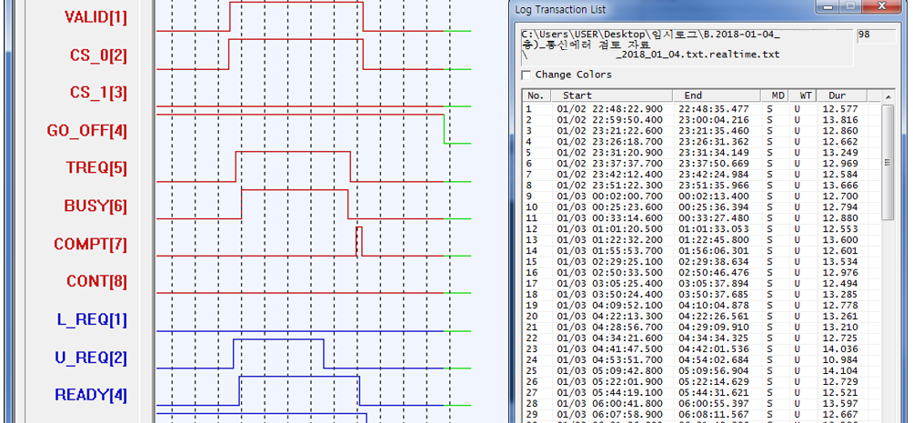The height and width of the screenshot is (423, 913).
Task: Select the CS_1[3] signal label
Action: (99, 93)
